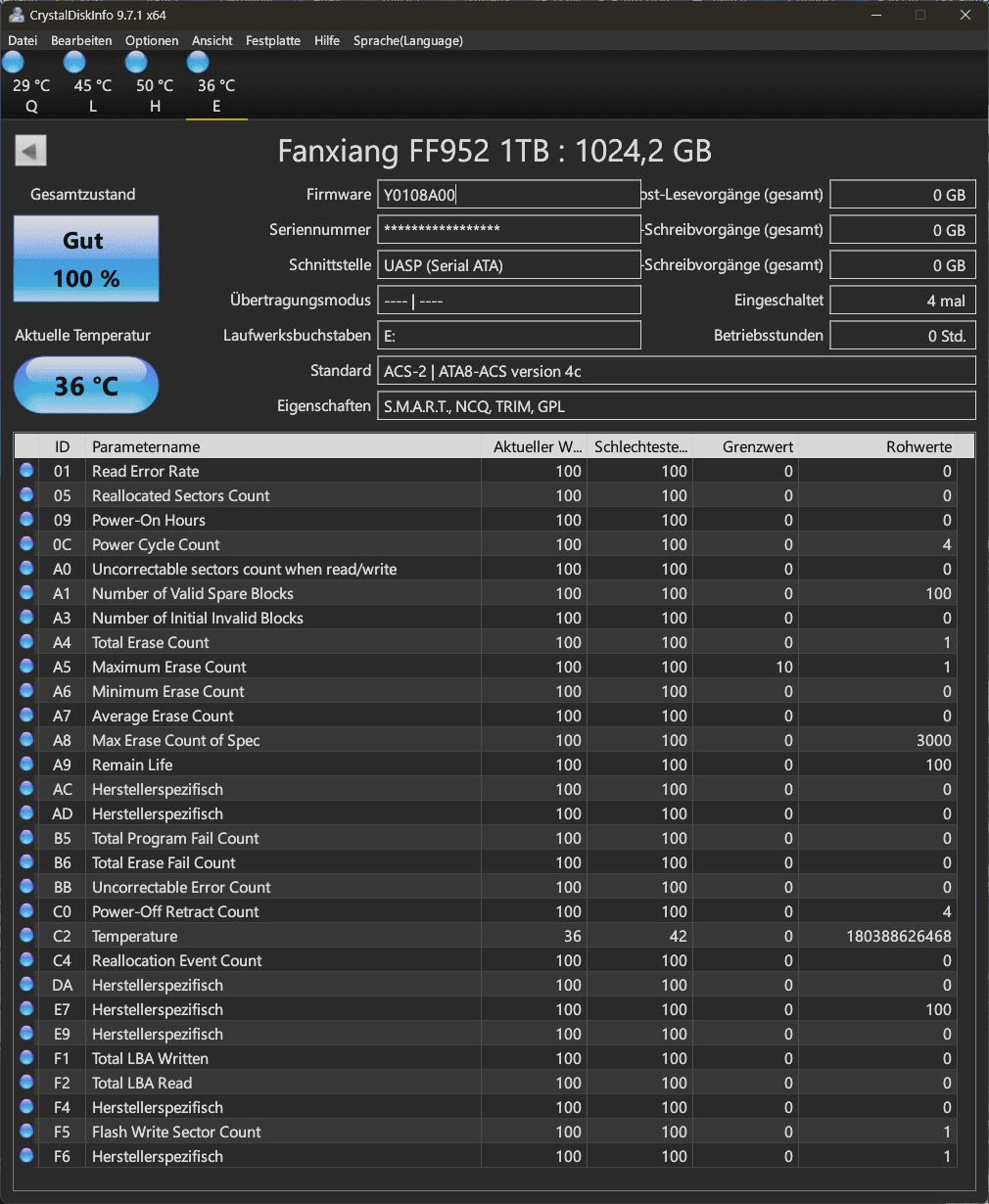
Task: Open the Ansicht menu
Action: 212,40
